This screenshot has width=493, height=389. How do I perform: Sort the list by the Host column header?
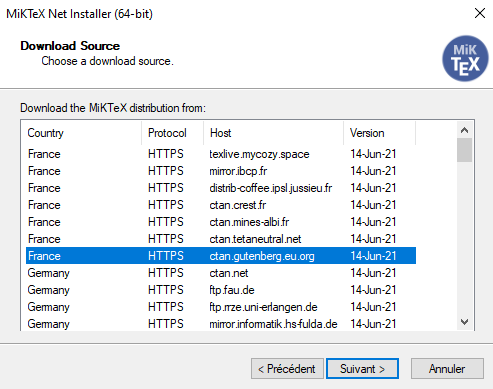tap(273, 133)
